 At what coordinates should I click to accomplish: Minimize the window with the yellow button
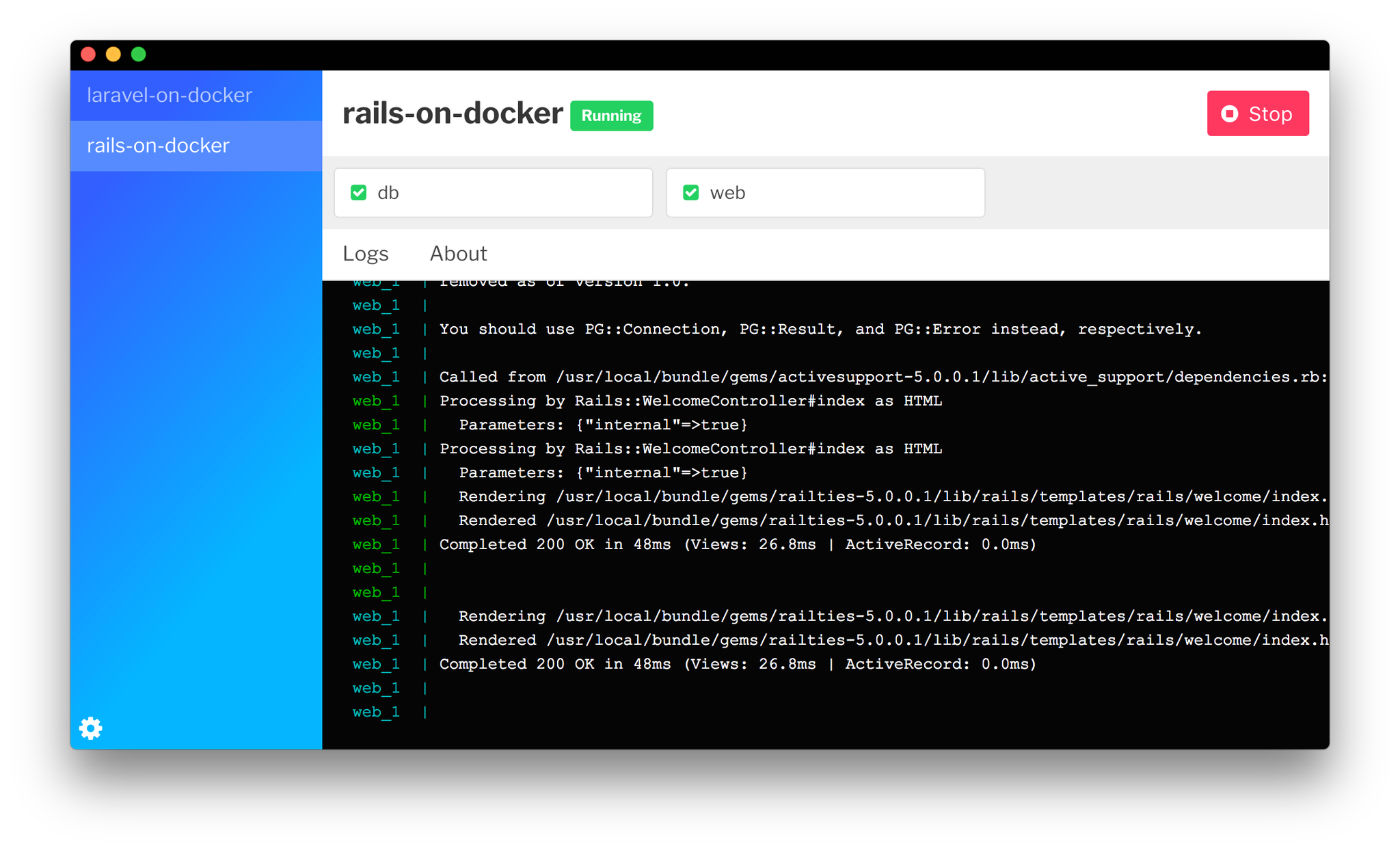click(x=113, y=55)
